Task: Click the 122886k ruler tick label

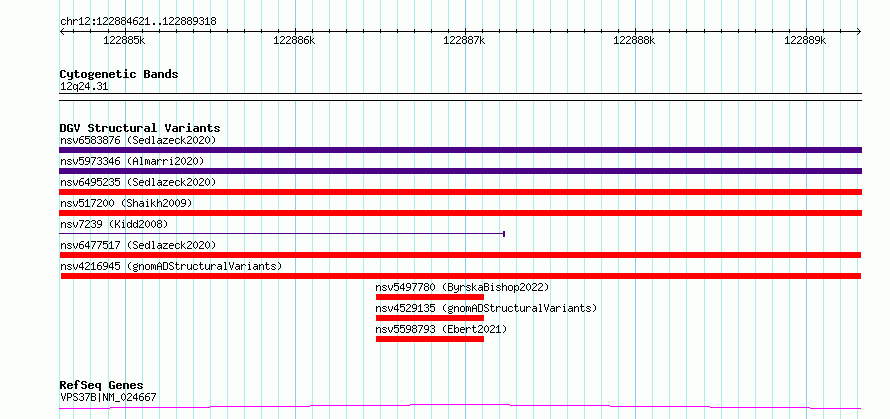Action: click(x=294, y=40)
